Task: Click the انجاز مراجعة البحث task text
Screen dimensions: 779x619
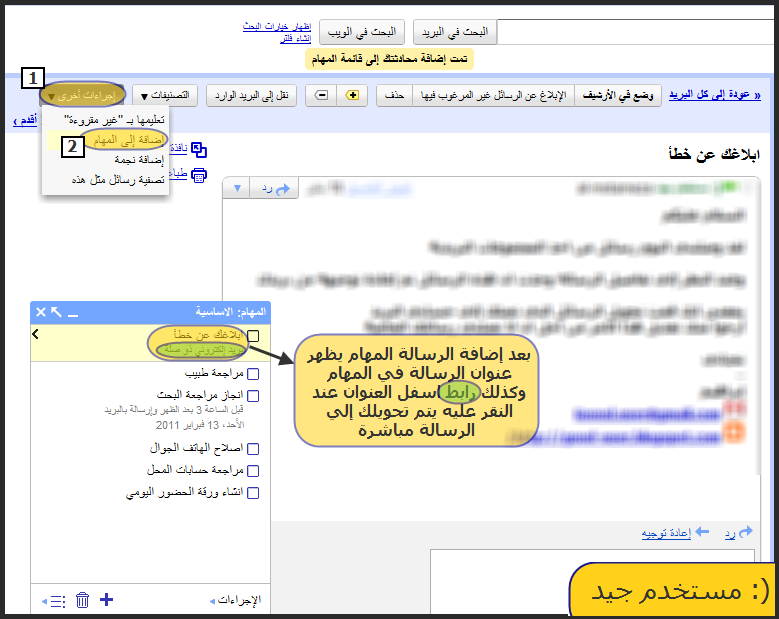Action: (x=200, y=395)
